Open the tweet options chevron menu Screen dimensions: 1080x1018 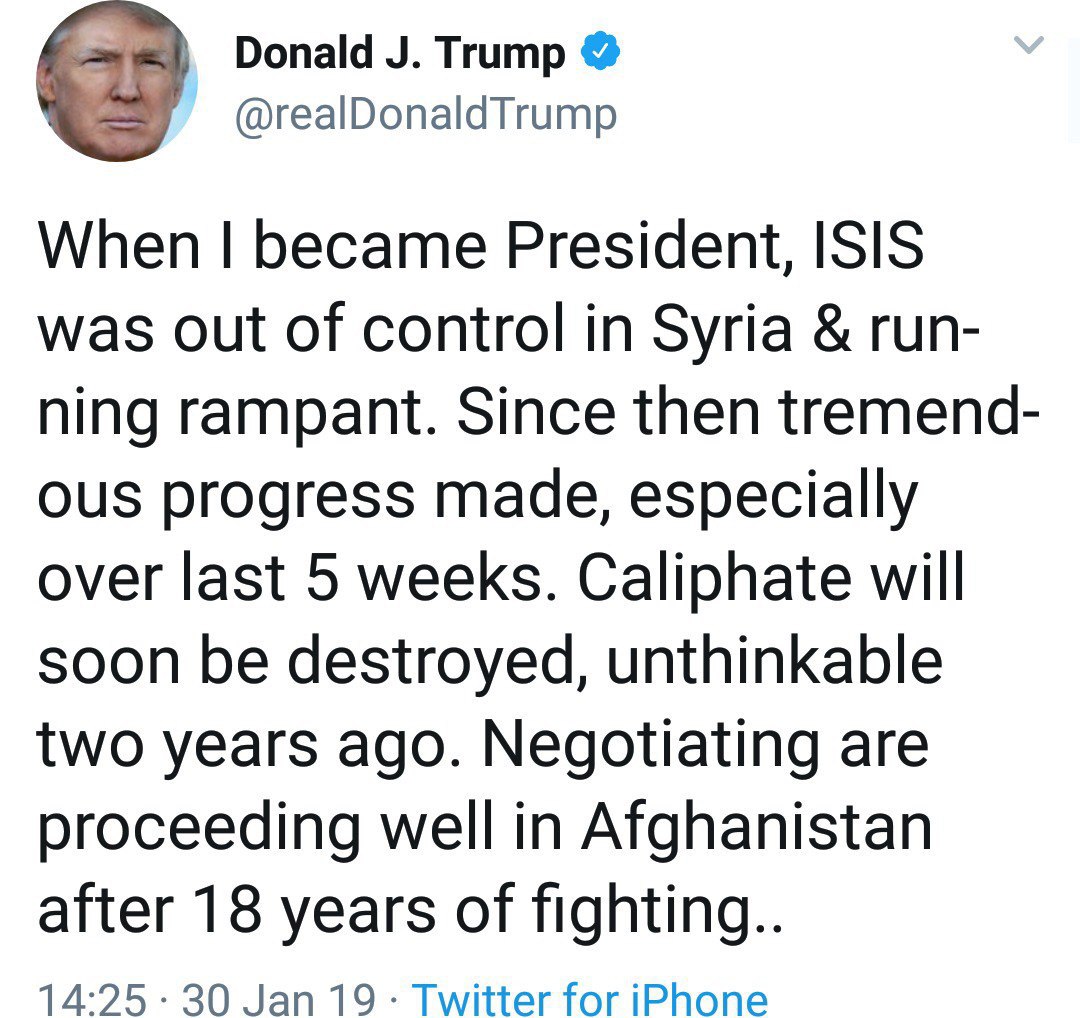(1030, 45)
